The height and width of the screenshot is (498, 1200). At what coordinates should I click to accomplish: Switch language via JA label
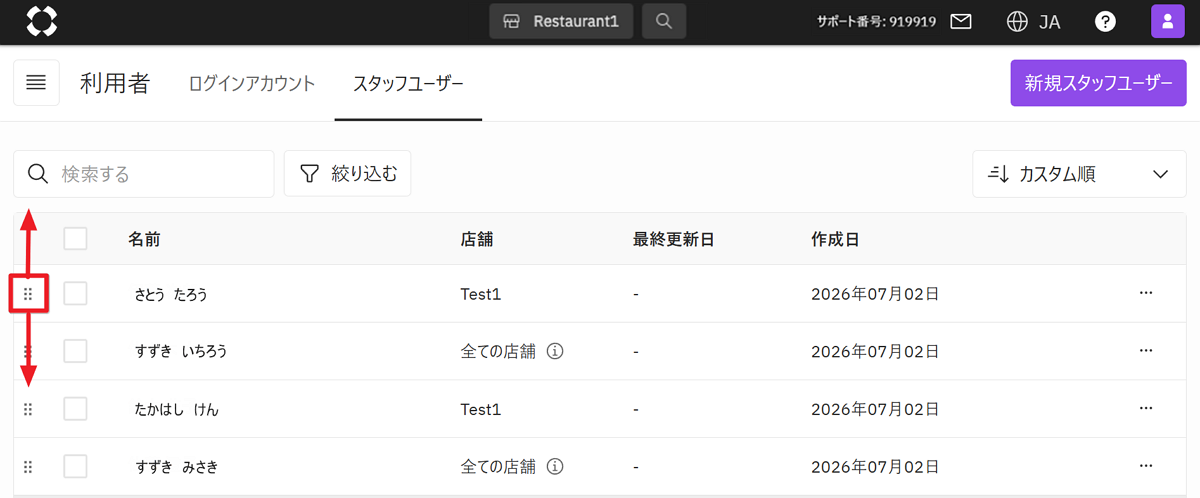click(x=1049, y=22)
